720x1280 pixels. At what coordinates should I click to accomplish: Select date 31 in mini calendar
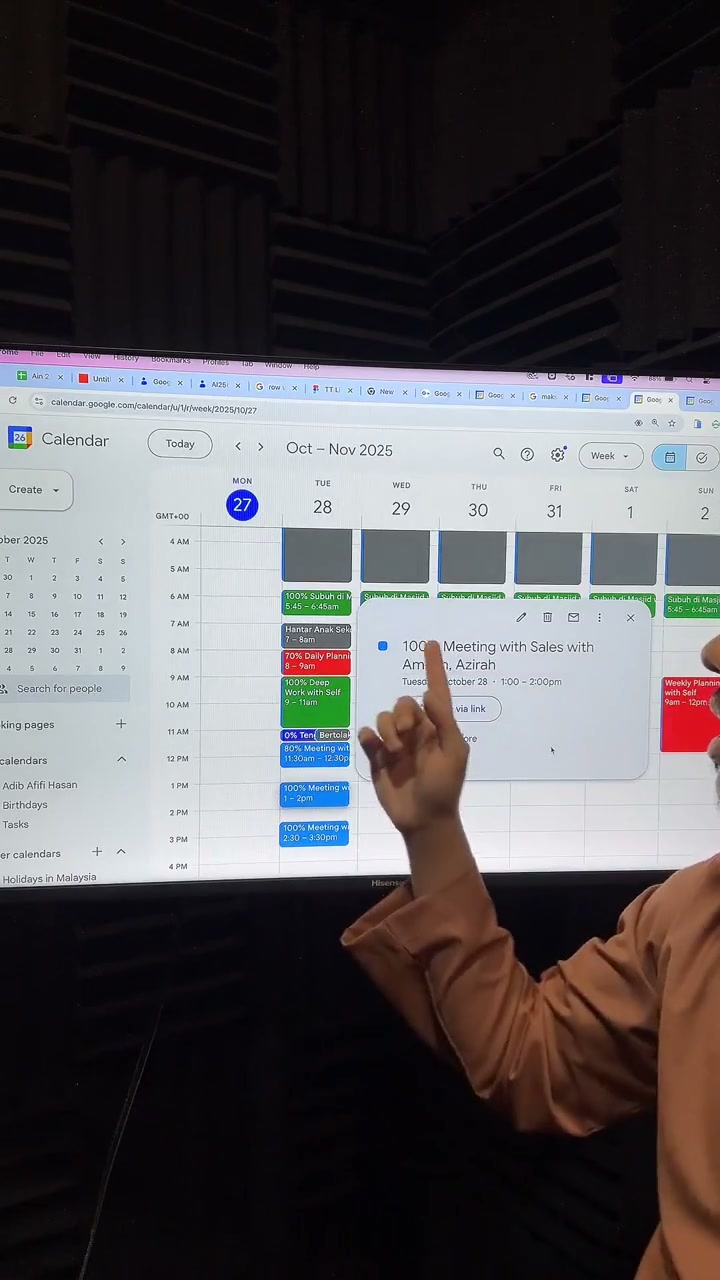coord(77,650)
